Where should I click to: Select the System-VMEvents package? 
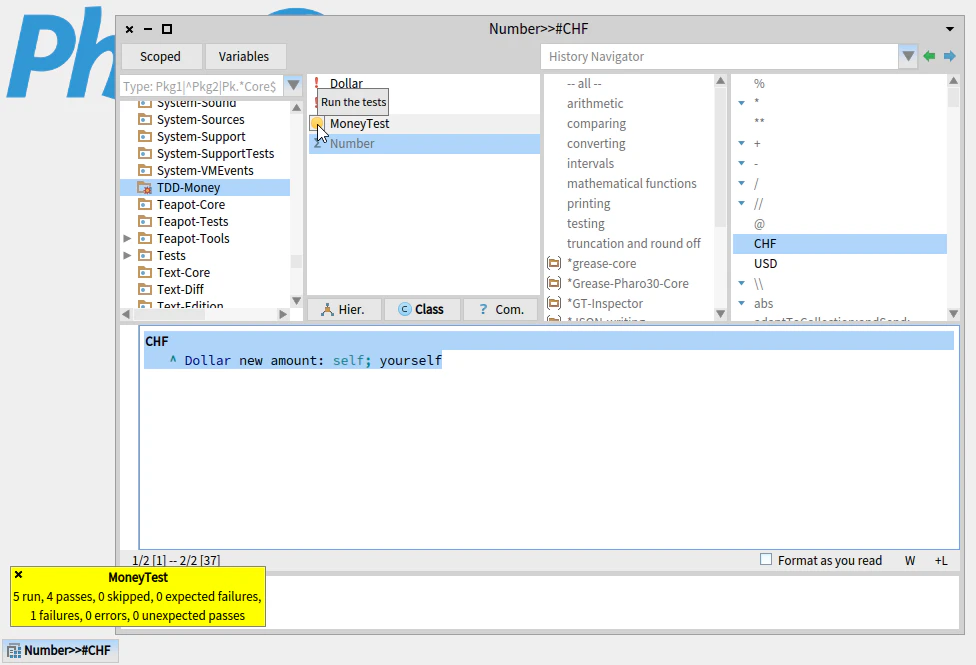[x=205, y=171]
